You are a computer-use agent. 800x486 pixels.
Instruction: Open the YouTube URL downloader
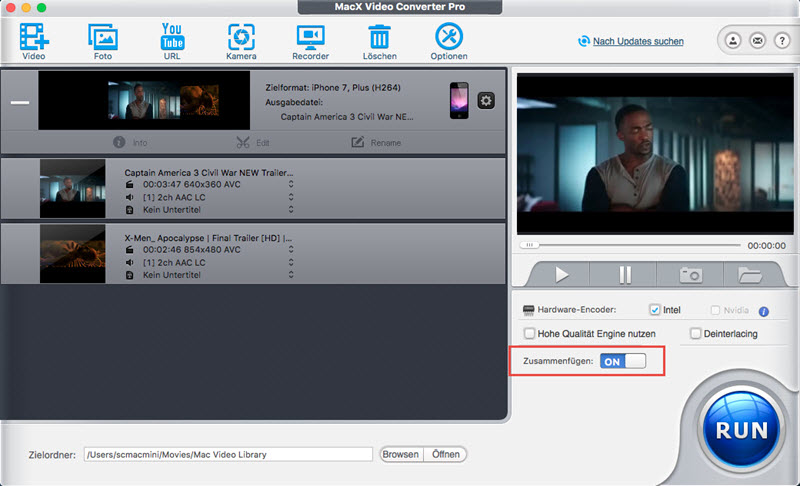[x=172, y=41]
